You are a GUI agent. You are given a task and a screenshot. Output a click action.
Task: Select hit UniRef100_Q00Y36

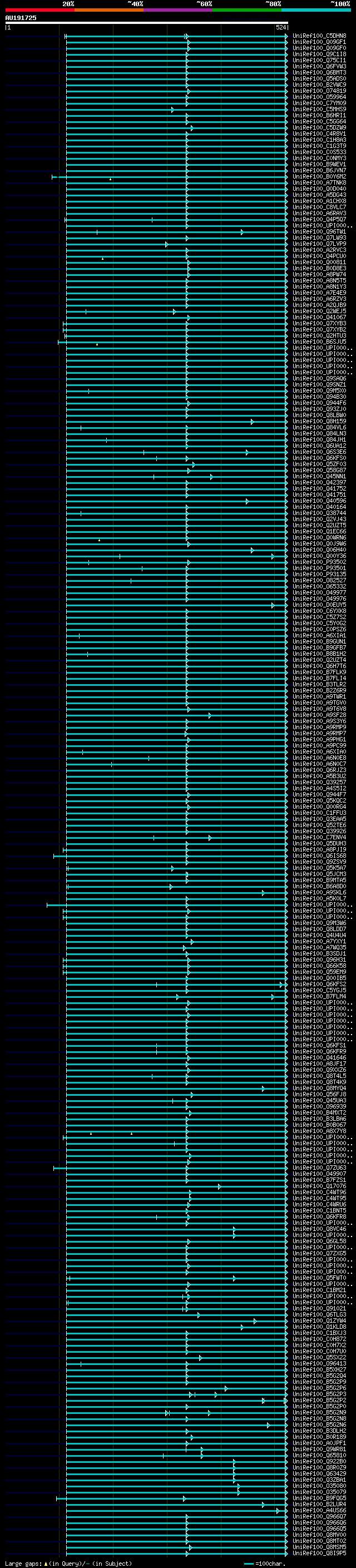[319, 556]
